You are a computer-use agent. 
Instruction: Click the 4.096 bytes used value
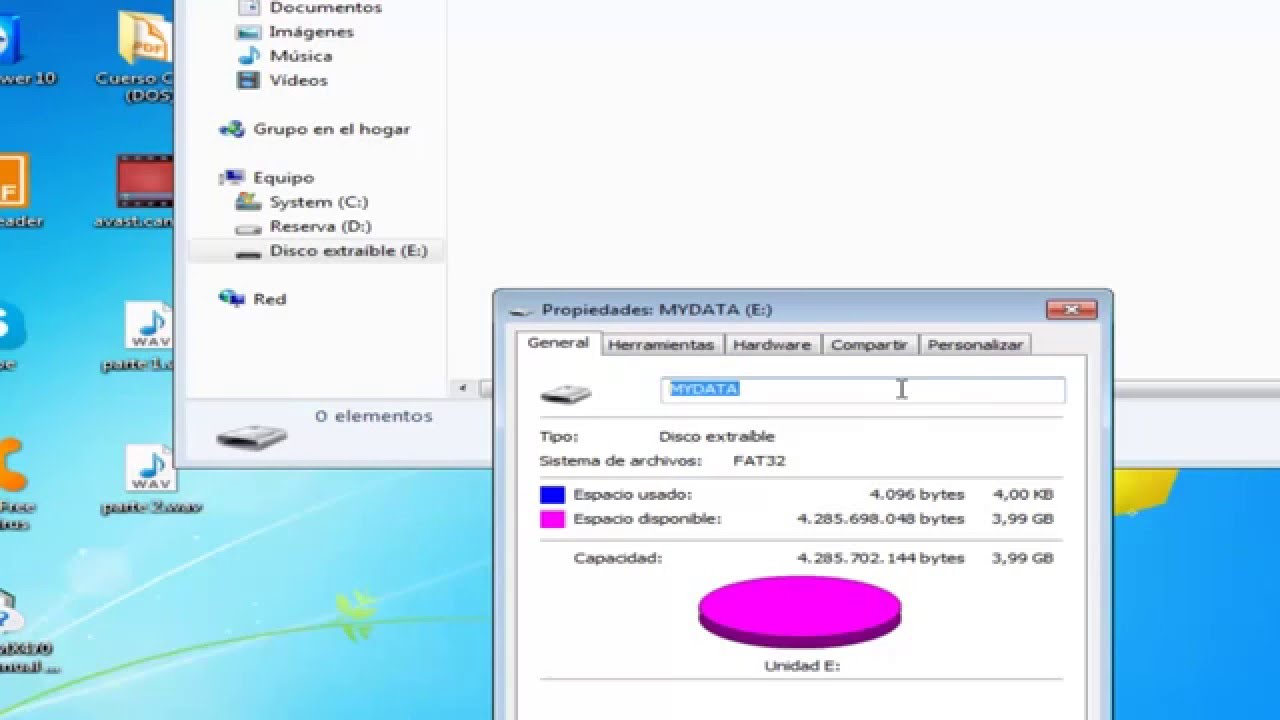point(917,494)
